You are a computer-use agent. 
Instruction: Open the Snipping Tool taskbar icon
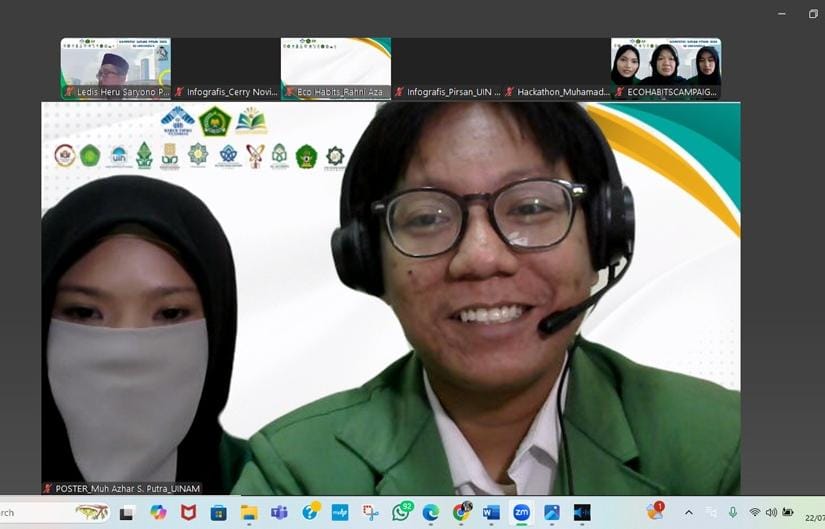click(x=370, y=513)
